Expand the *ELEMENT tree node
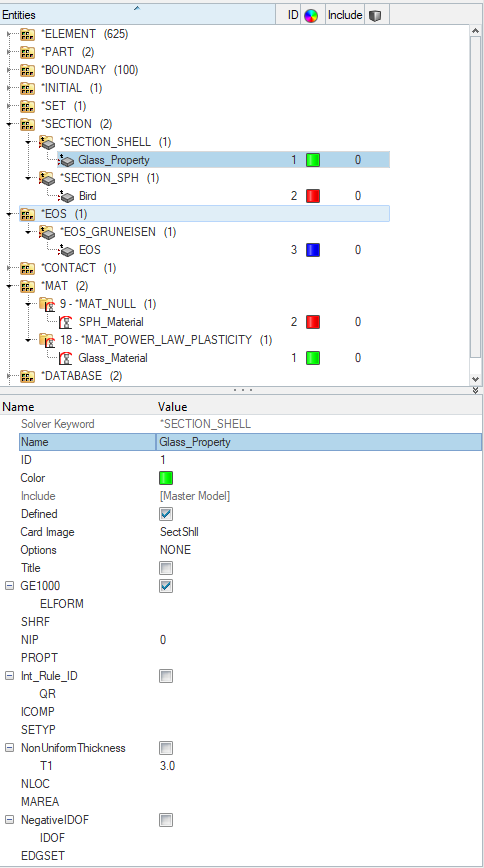The width and height of the screenshot is (484, 868). click(9, 34)
